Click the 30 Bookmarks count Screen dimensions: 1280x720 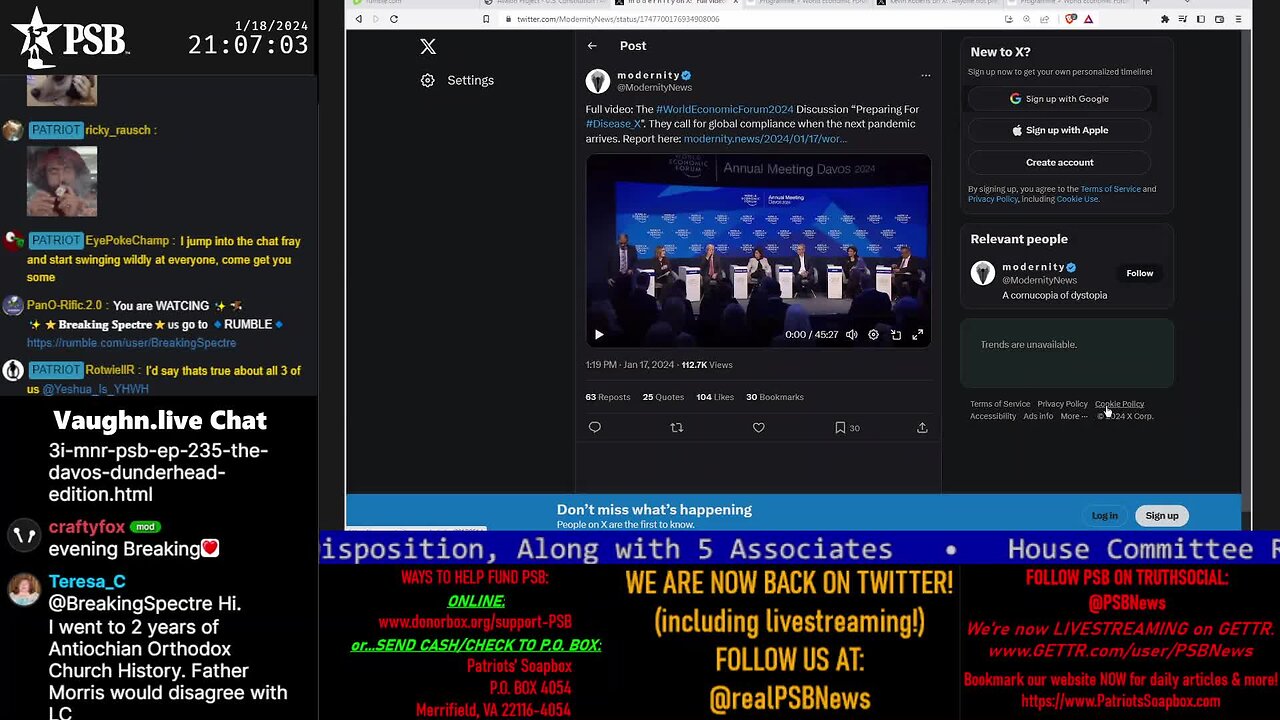pos(775,397)
